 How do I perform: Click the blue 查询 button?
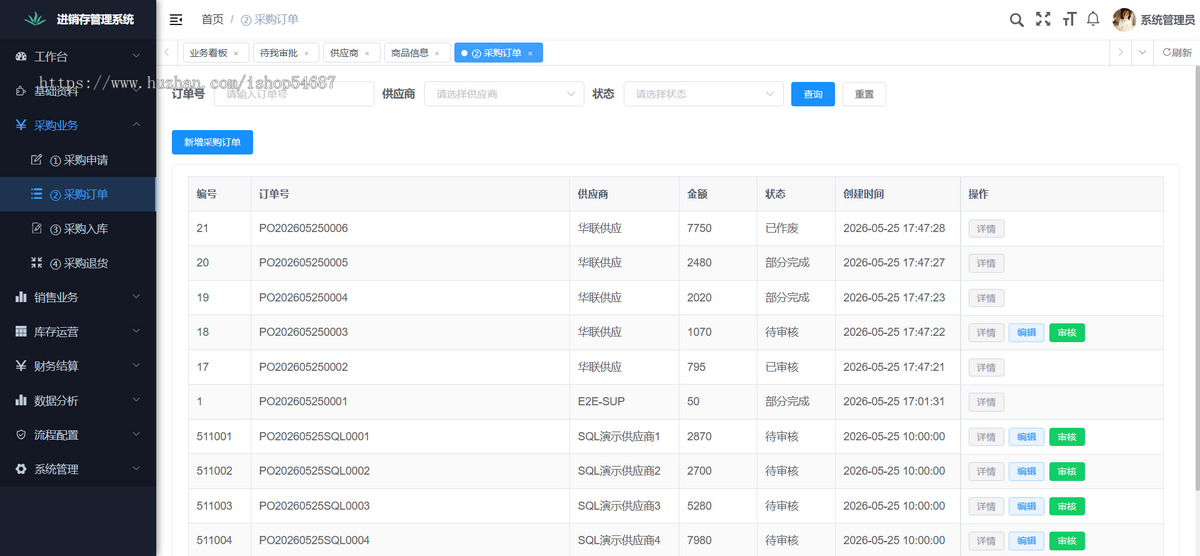[x=813, y=94]
